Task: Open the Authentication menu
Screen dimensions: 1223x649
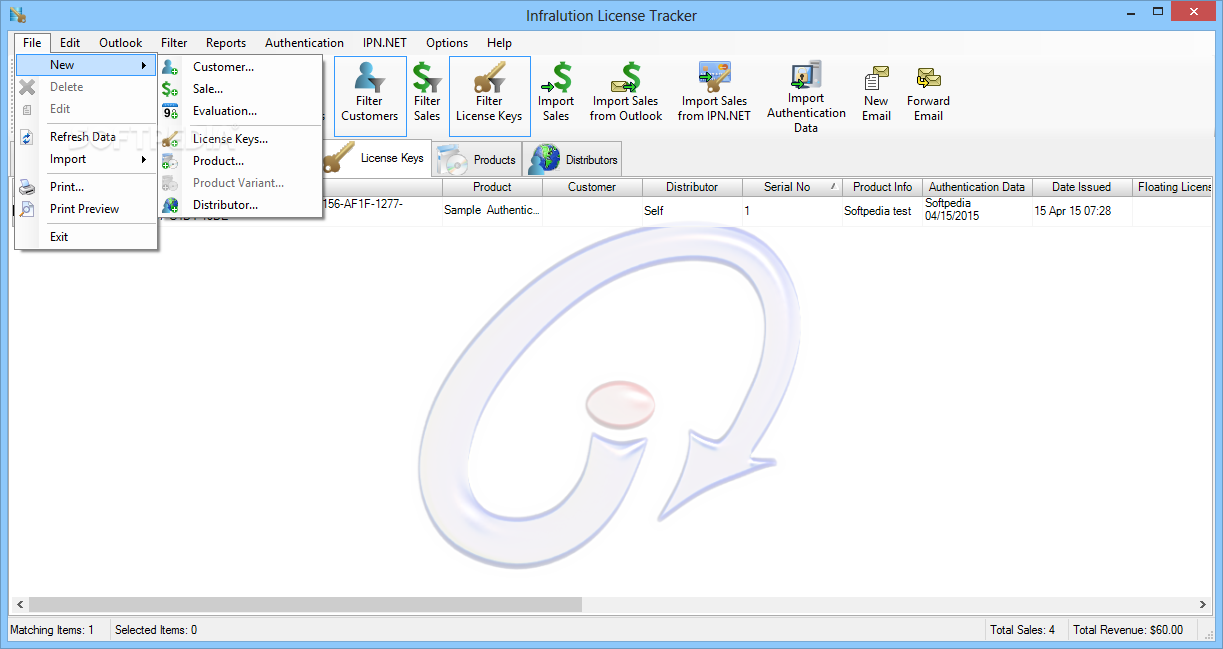Action: coord(304,43)
